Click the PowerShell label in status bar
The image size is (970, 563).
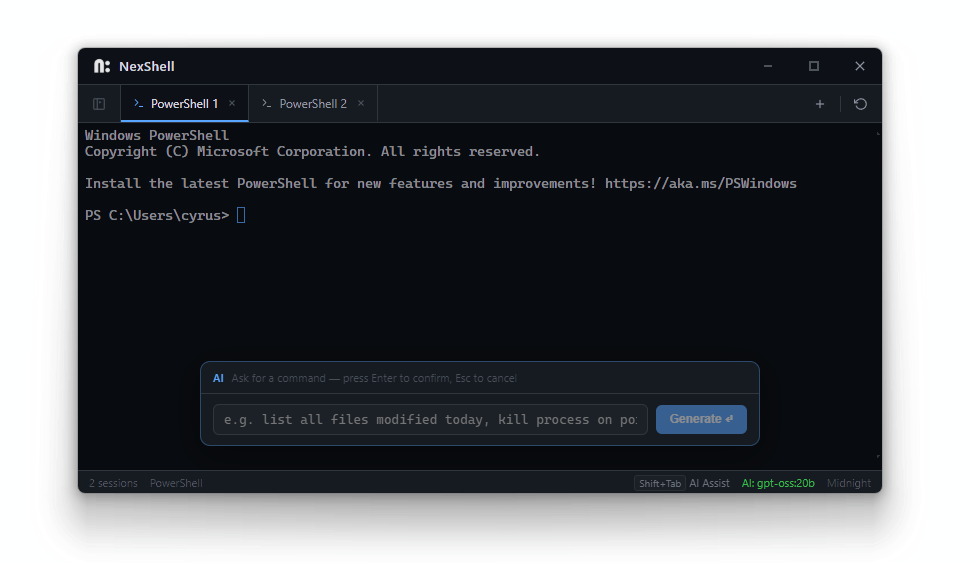[x=176, y=483]
